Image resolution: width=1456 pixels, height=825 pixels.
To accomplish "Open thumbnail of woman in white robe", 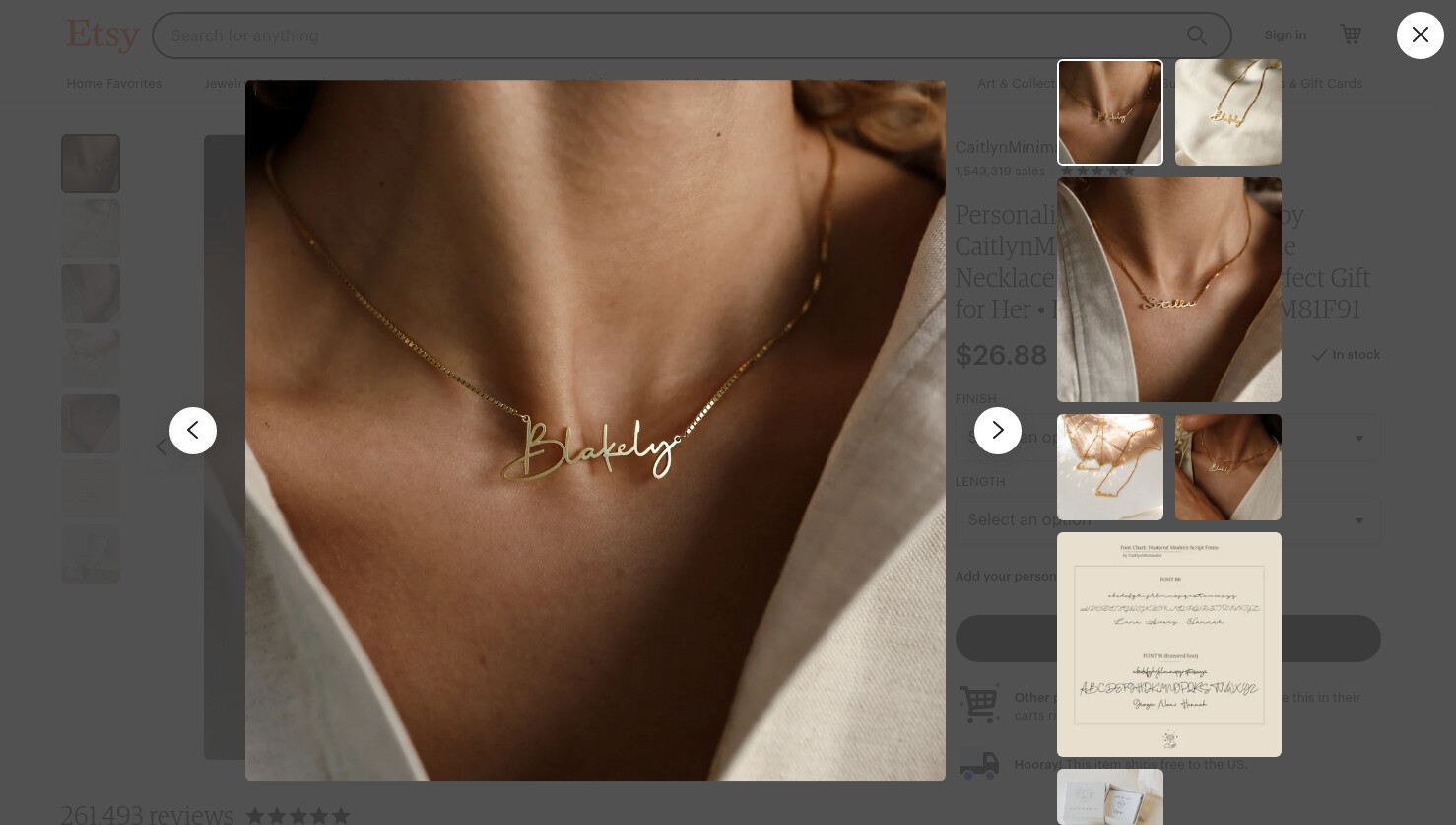I will point(1228,467).
